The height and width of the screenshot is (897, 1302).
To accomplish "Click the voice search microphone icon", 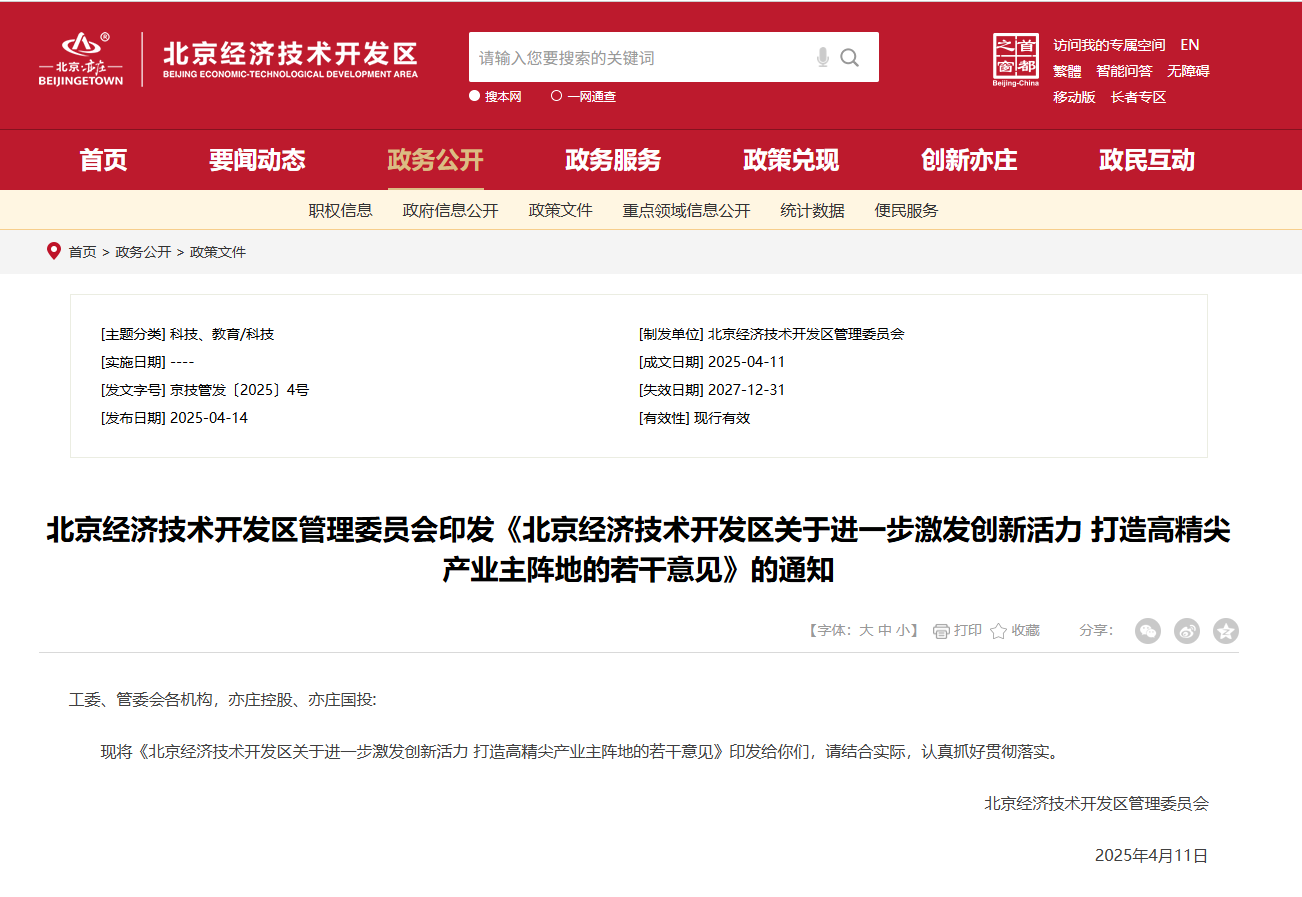I will tap(821, 57).
